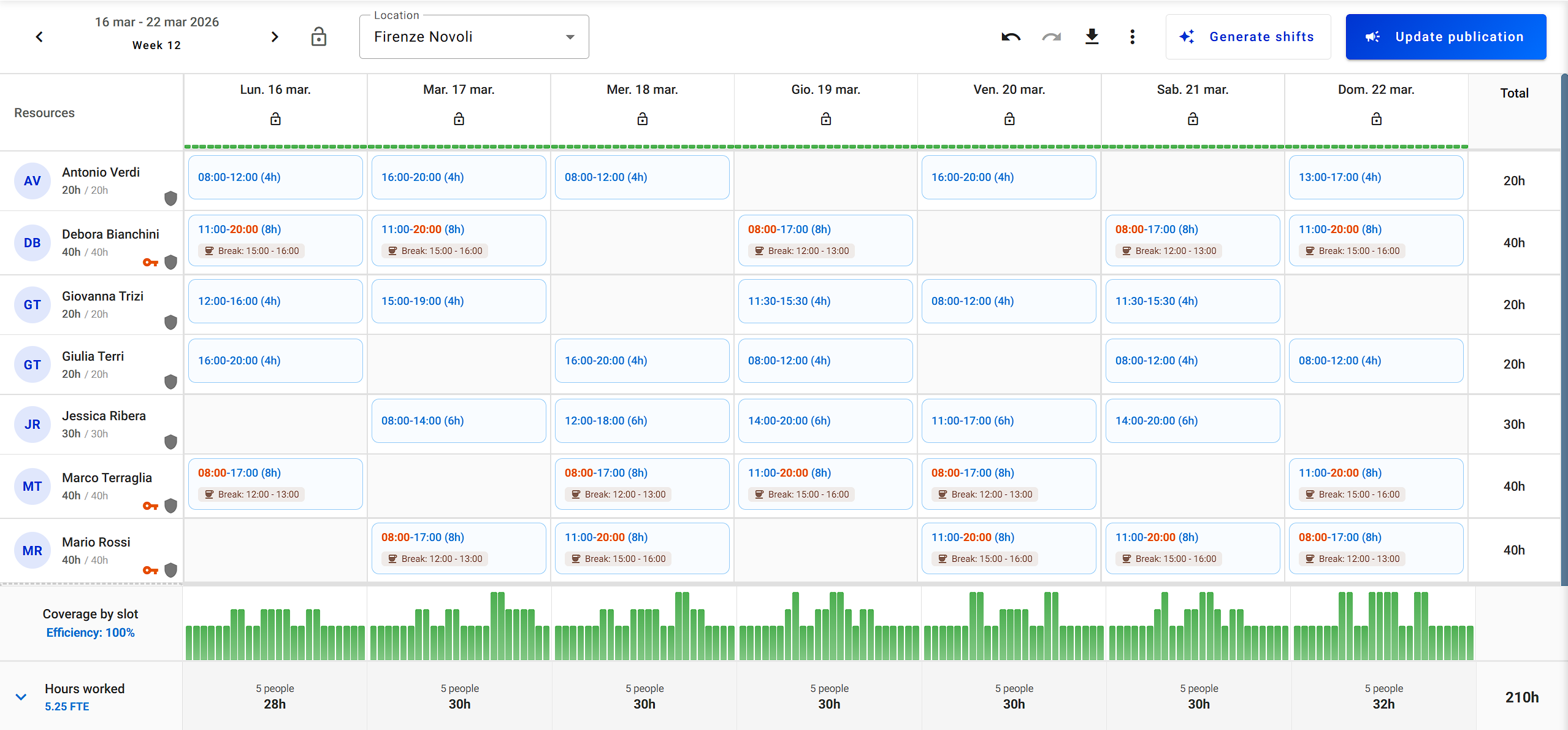Click Debora Bianchini's orange key icon

150,263
